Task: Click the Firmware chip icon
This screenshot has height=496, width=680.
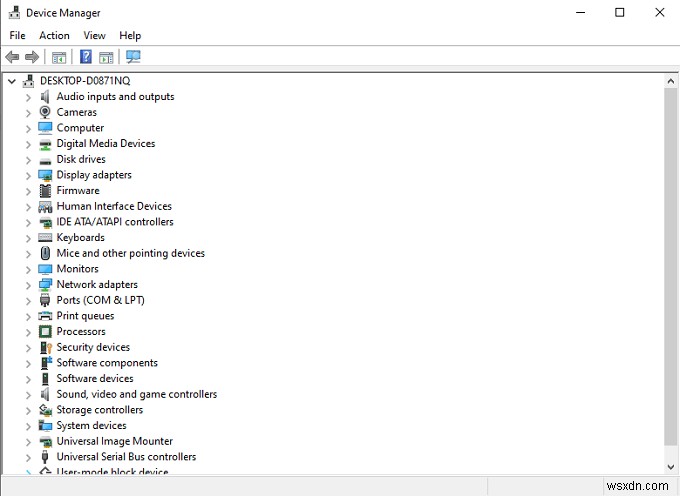Action: 45,190
